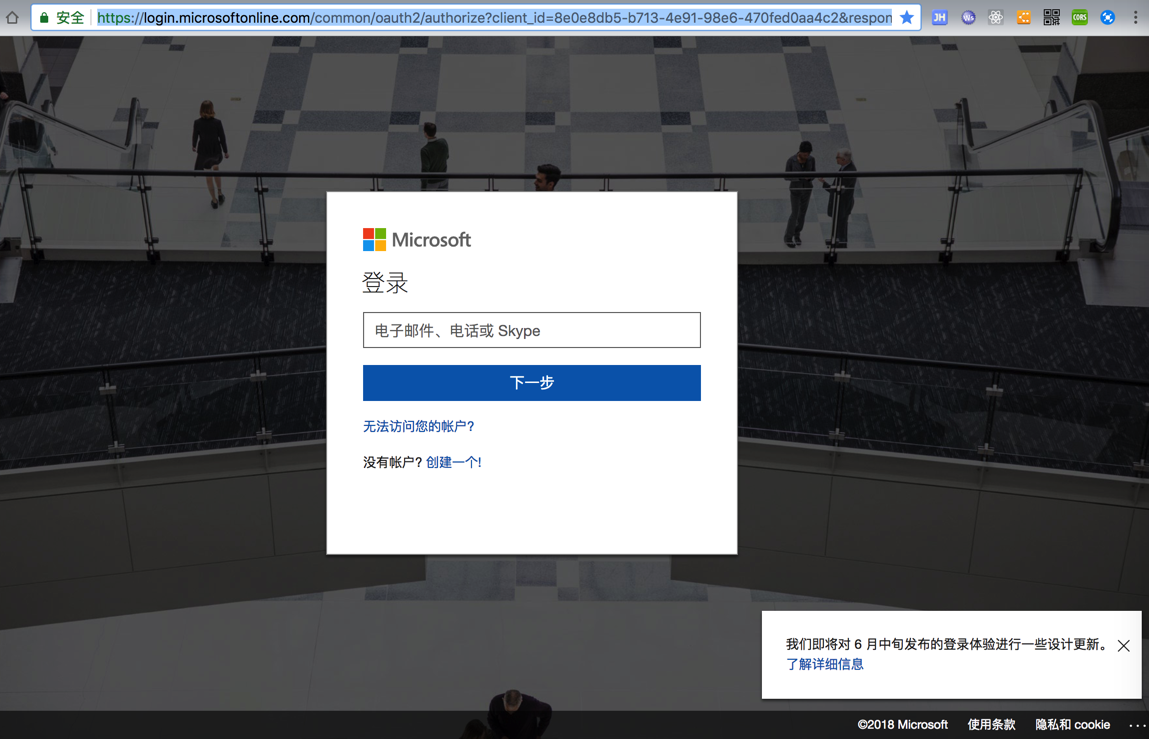Open the 了解详细信息 link
The width and height of the screenshot is (1149, 739).
824,664
